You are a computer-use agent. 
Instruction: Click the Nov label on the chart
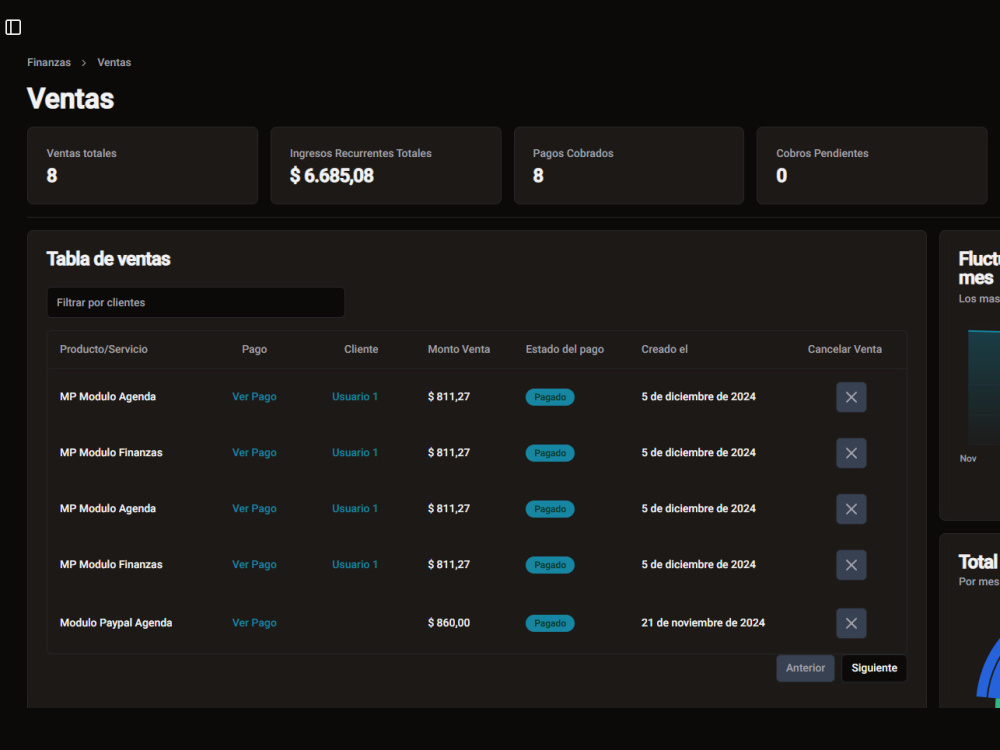click(x=967, y=459)
